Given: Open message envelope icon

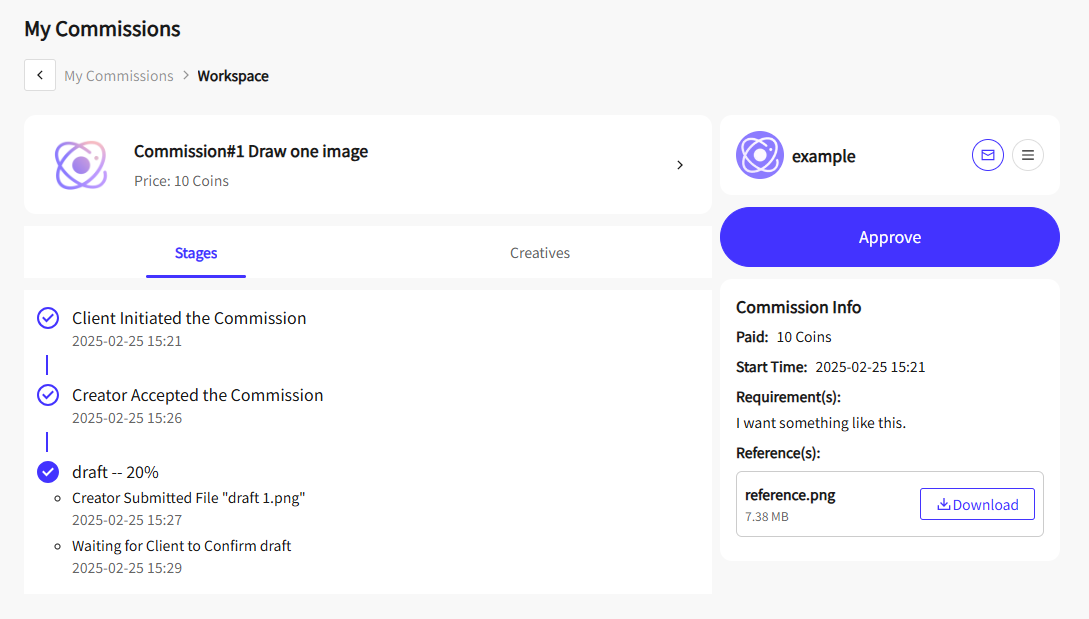Looking at the screenshot, I should (988, 155).
